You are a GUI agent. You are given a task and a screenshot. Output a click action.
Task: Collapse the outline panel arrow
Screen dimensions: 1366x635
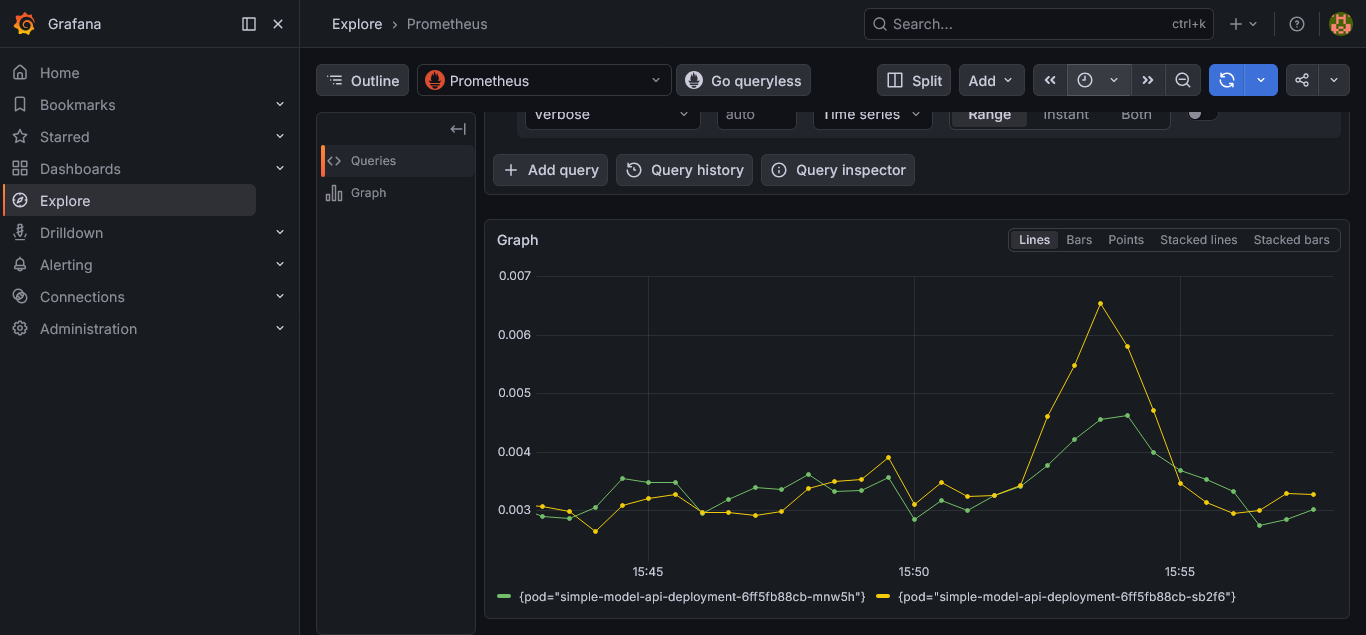[x=458, y=129]
